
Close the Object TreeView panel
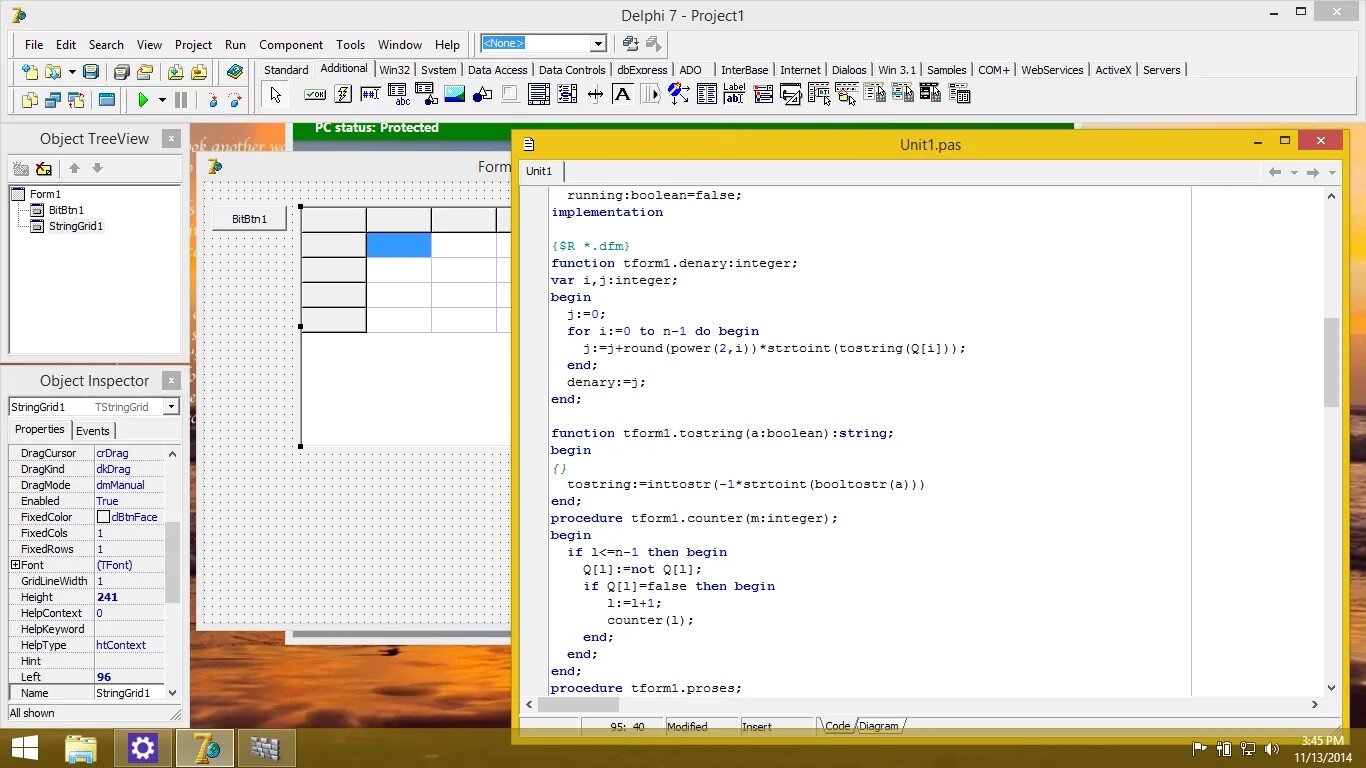click(x=171, y=139)
